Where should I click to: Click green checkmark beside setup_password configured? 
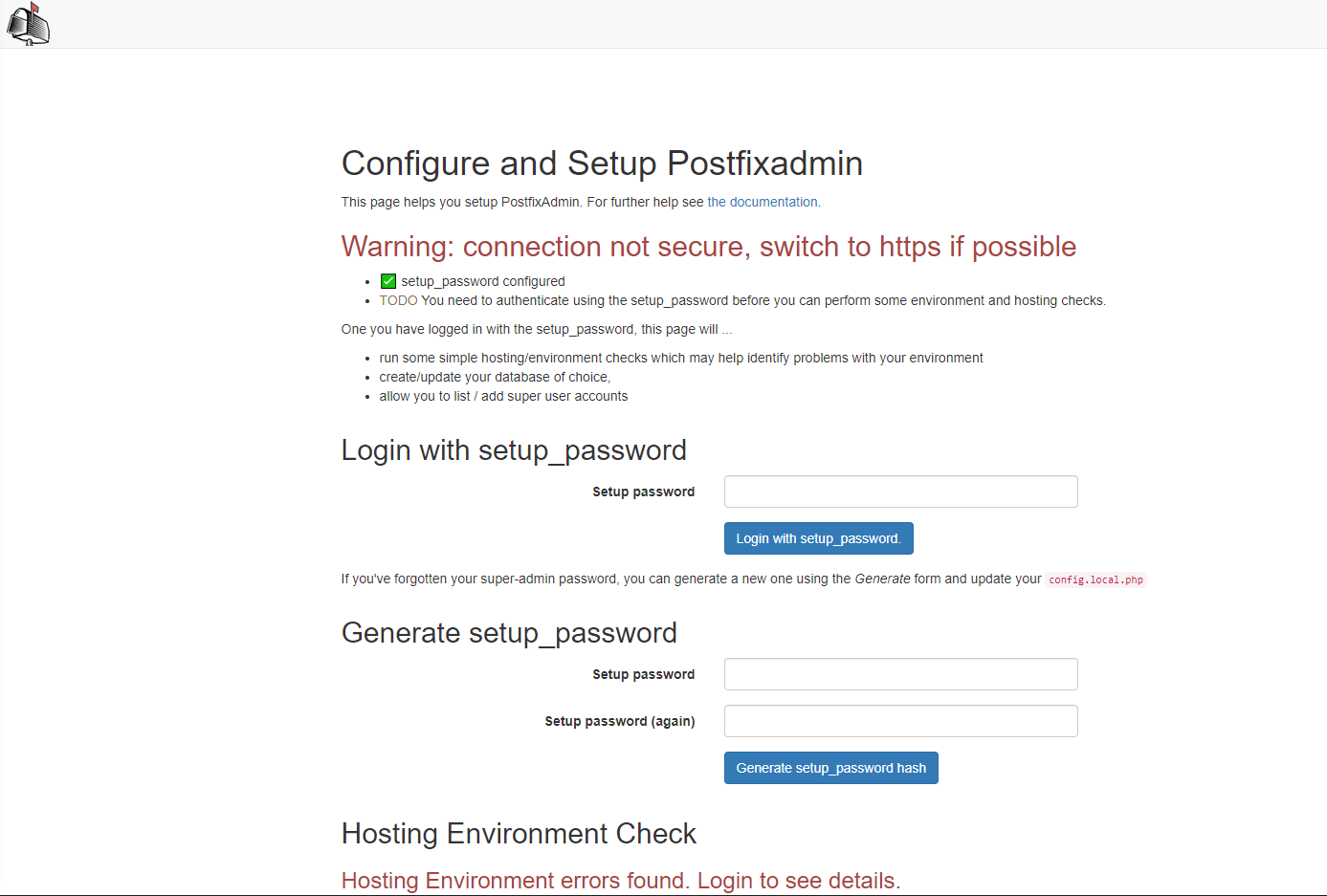388,281
